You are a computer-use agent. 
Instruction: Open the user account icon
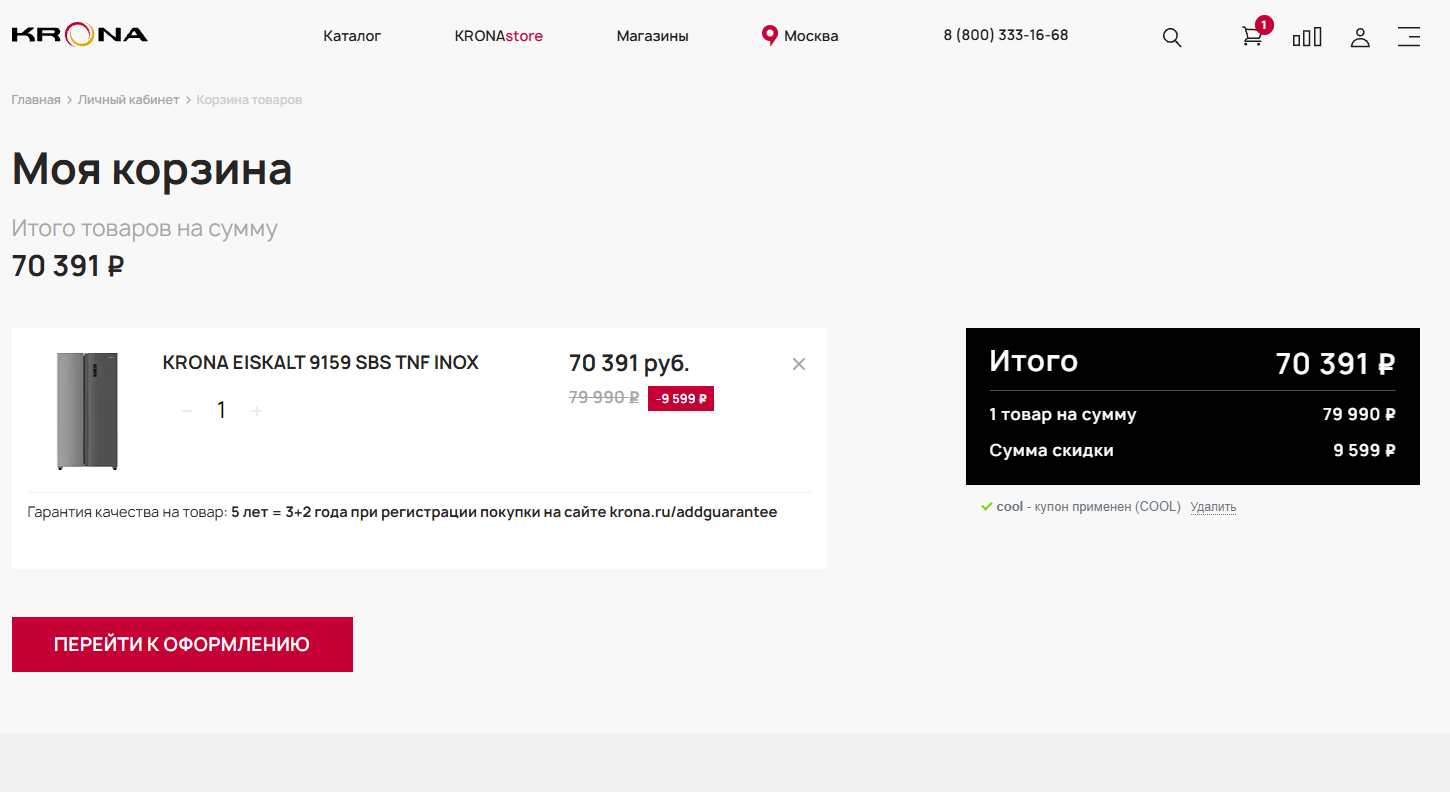[x=1360, y=38]
